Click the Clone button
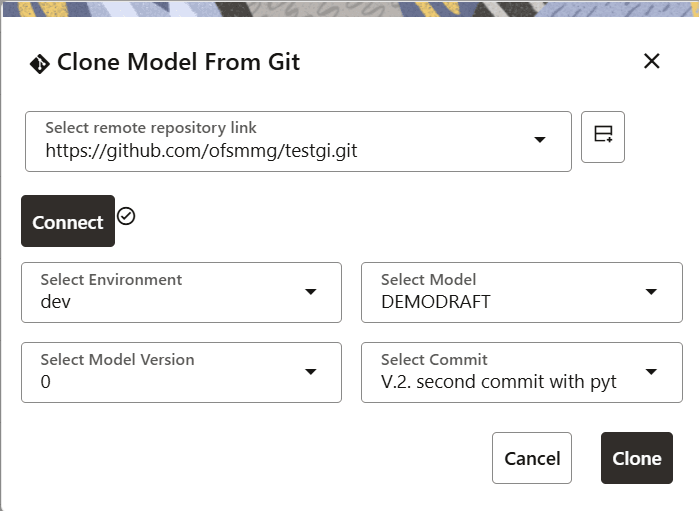 click(x=637, y=458)
